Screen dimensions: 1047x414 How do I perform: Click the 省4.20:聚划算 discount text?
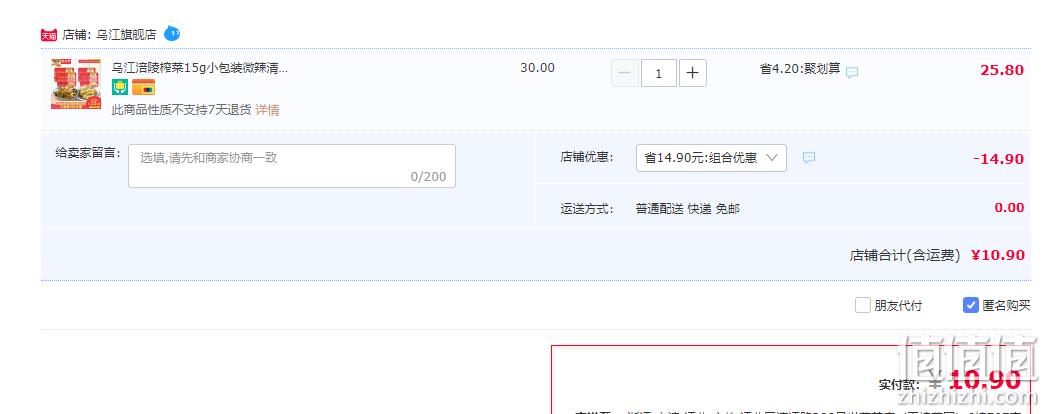[x=800, y=69]
